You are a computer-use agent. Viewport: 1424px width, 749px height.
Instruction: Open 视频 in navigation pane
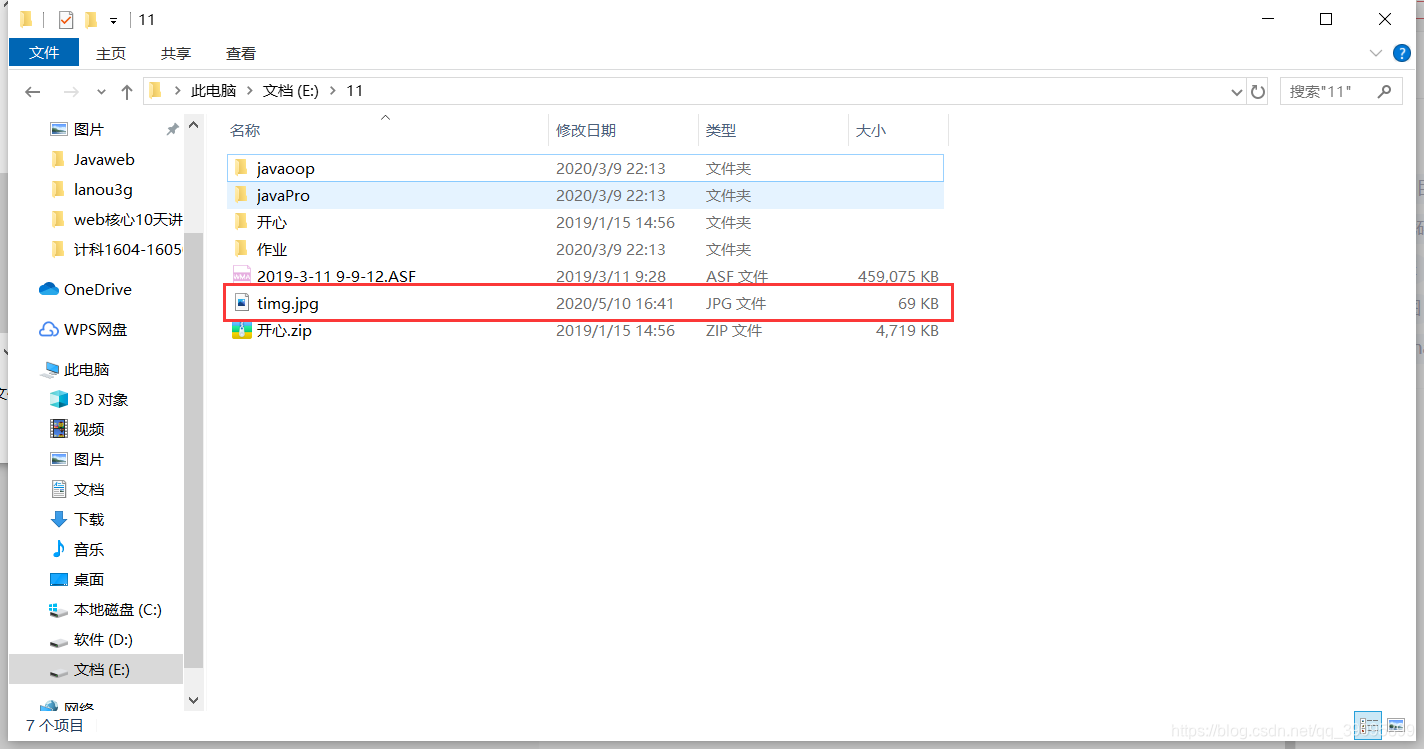pyautogui.click(x=89, y=430)
